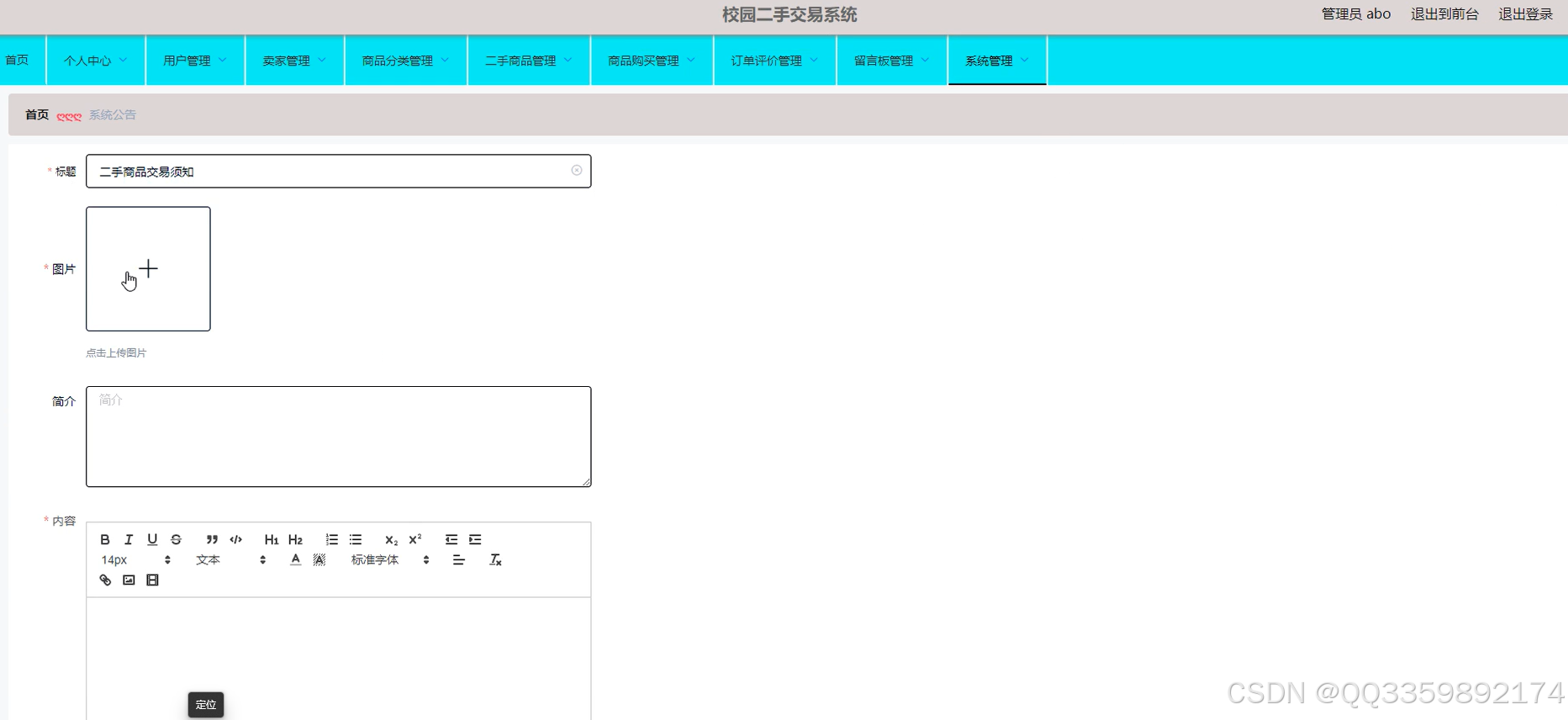Open the 留言板管理 menu

point(892,61)
